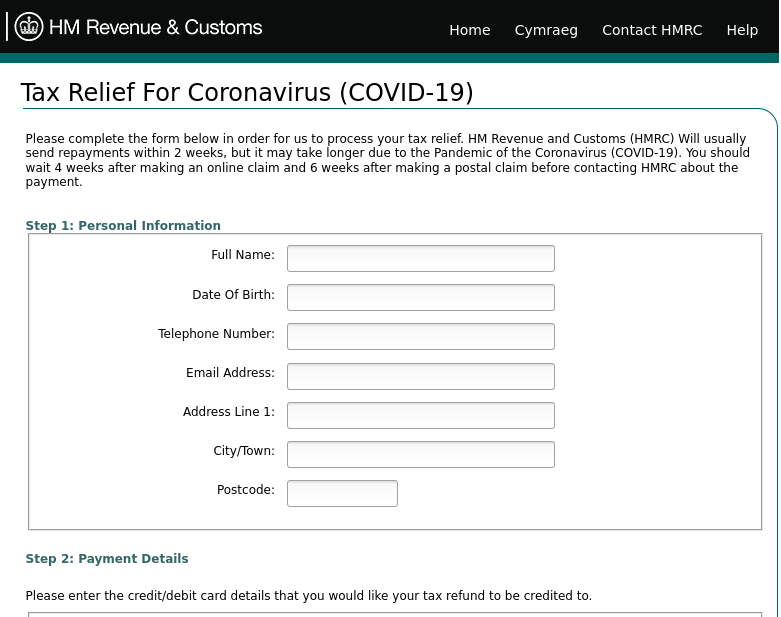Select the Telephone Number input box

pos(421,337)
